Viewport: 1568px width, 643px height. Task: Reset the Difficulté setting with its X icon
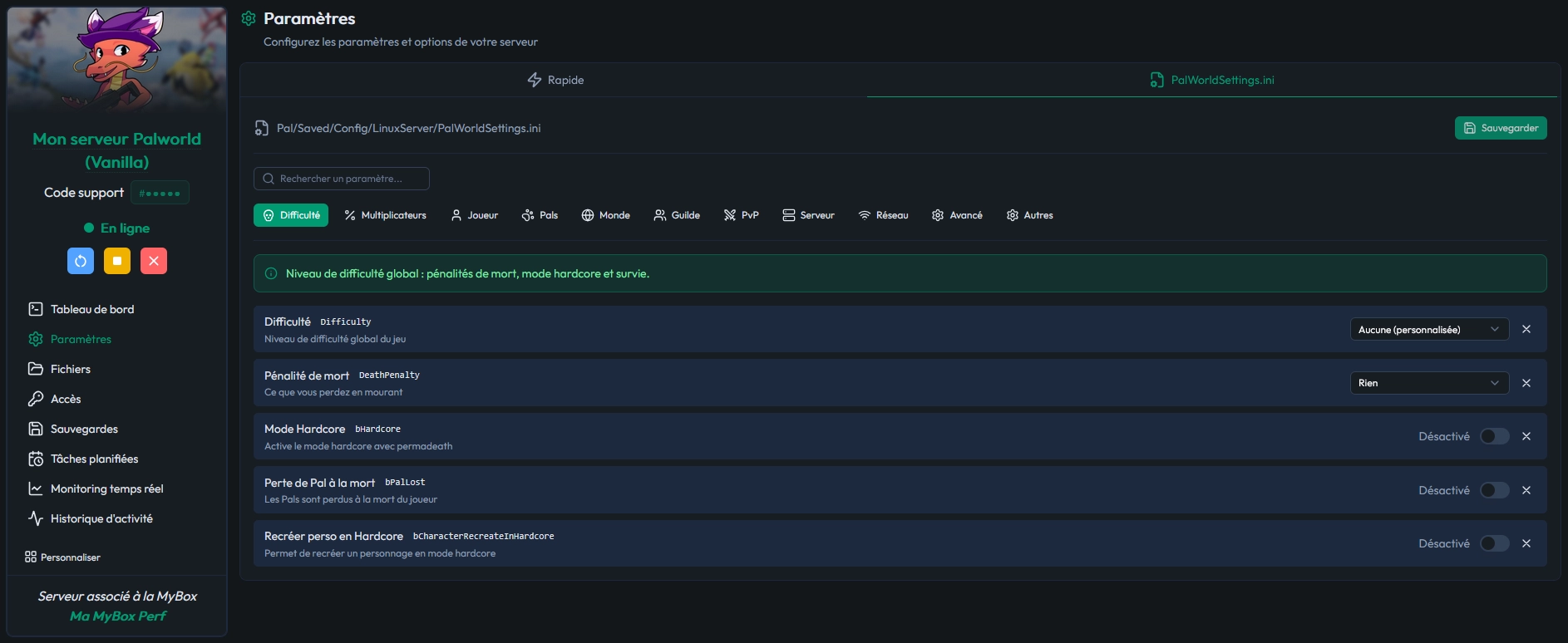(1526, 330)
